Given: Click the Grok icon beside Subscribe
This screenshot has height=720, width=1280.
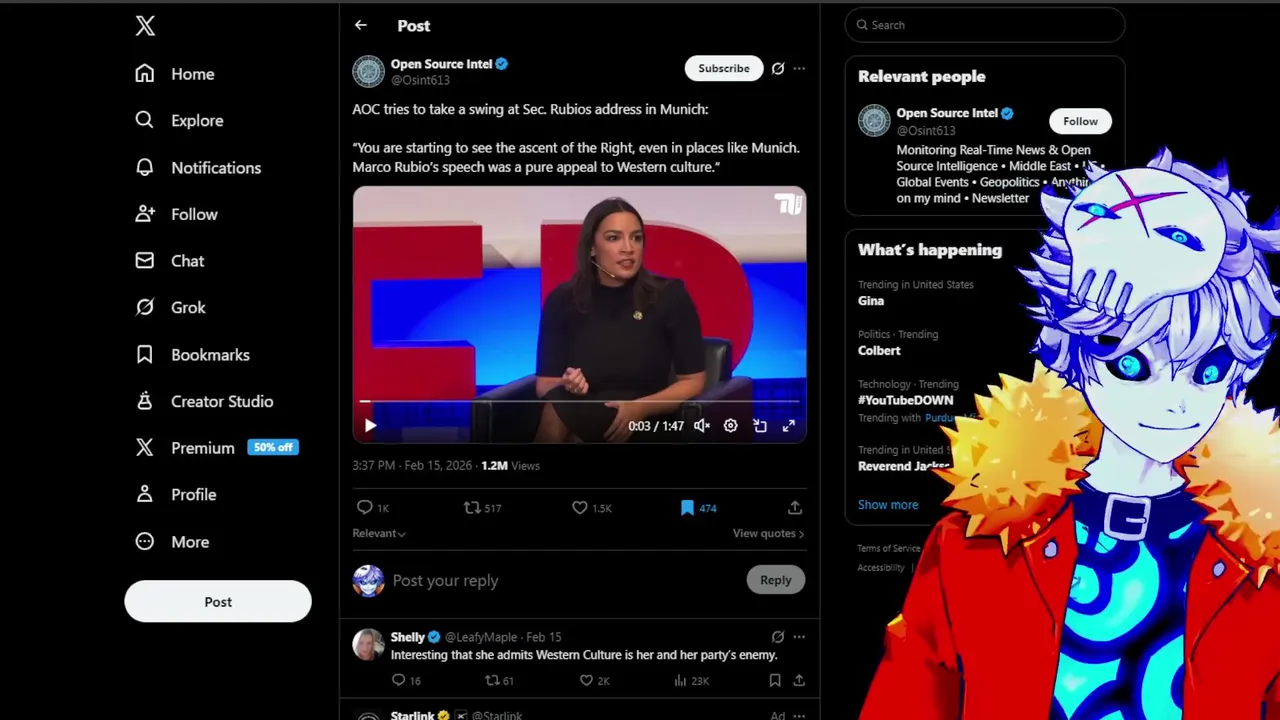Looking at the screenshot, I should 778,68.
